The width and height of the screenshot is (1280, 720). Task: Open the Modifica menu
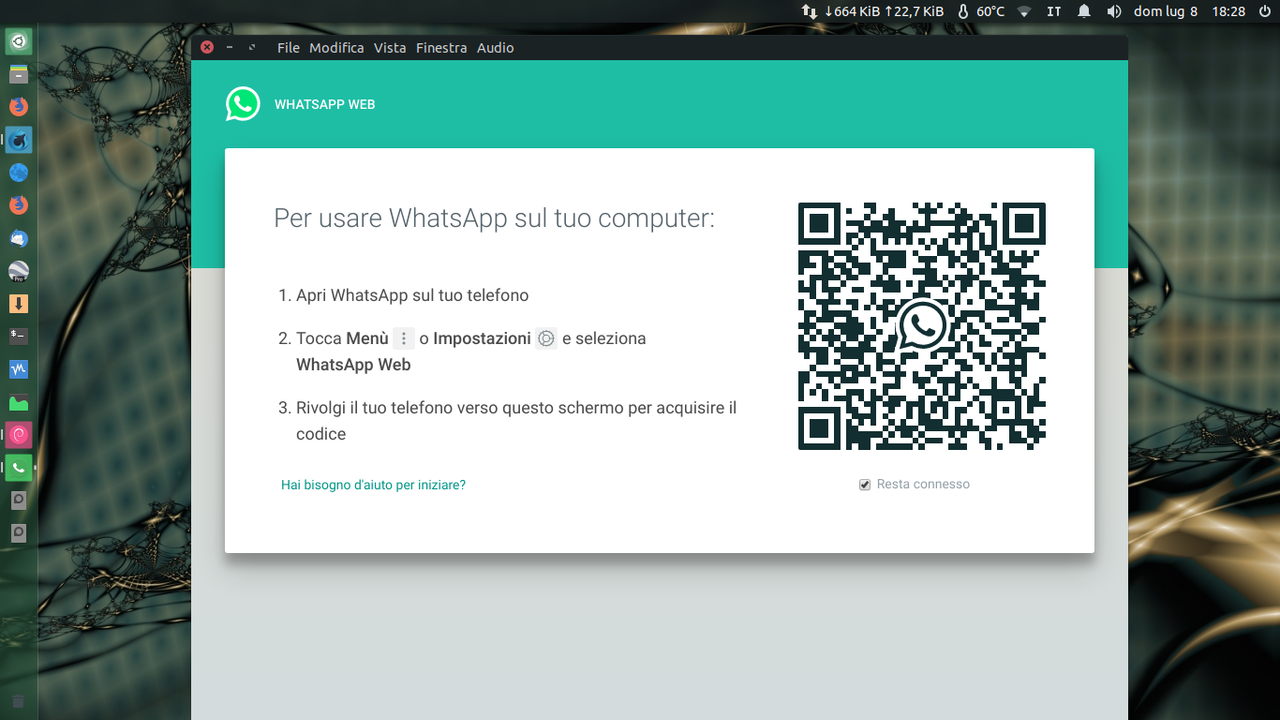coord(337,48)
